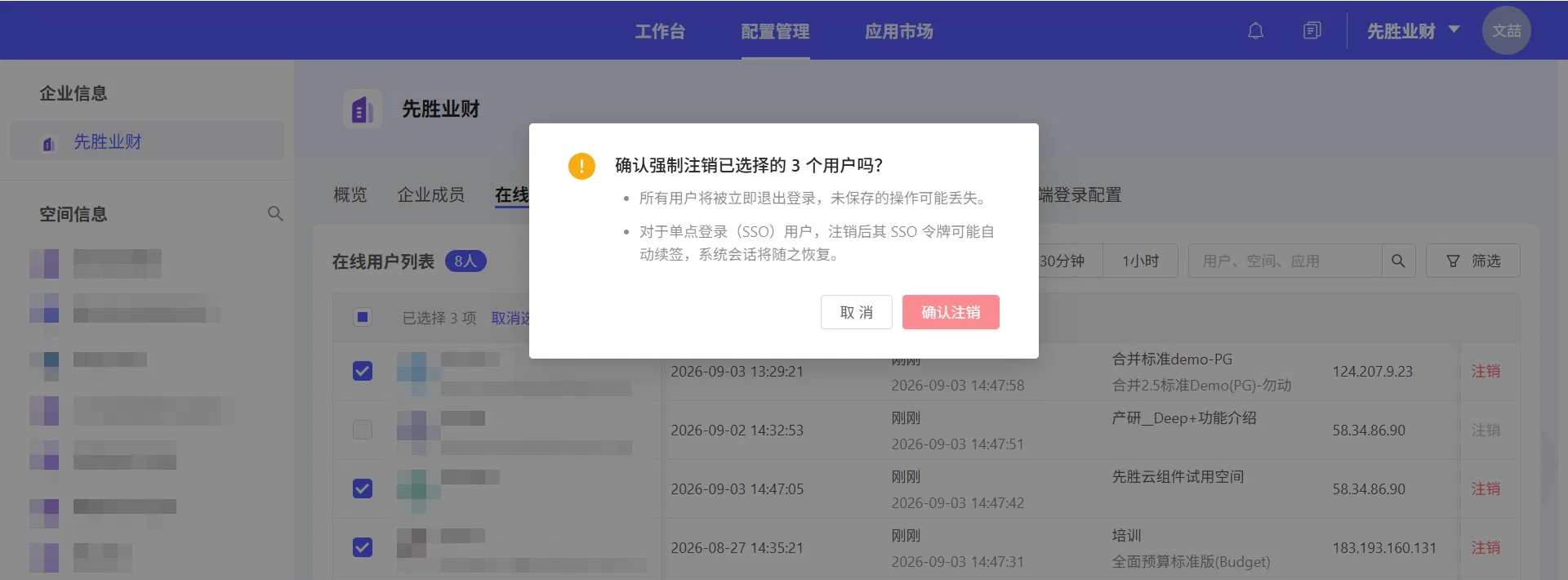The width and height of the screenshot is (1568, 580).
Task: Click the small building icon beside sidebar 先胜业财
Action: (49, 144)
